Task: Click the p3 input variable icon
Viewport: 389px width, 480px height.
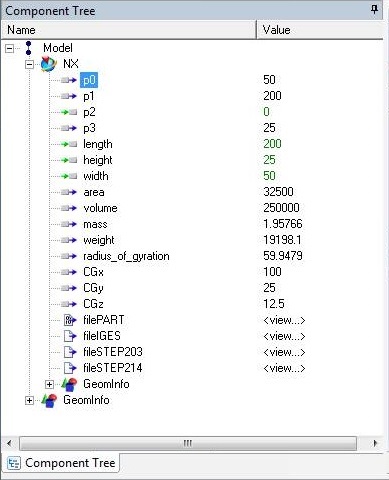Action: pos(69,128)
